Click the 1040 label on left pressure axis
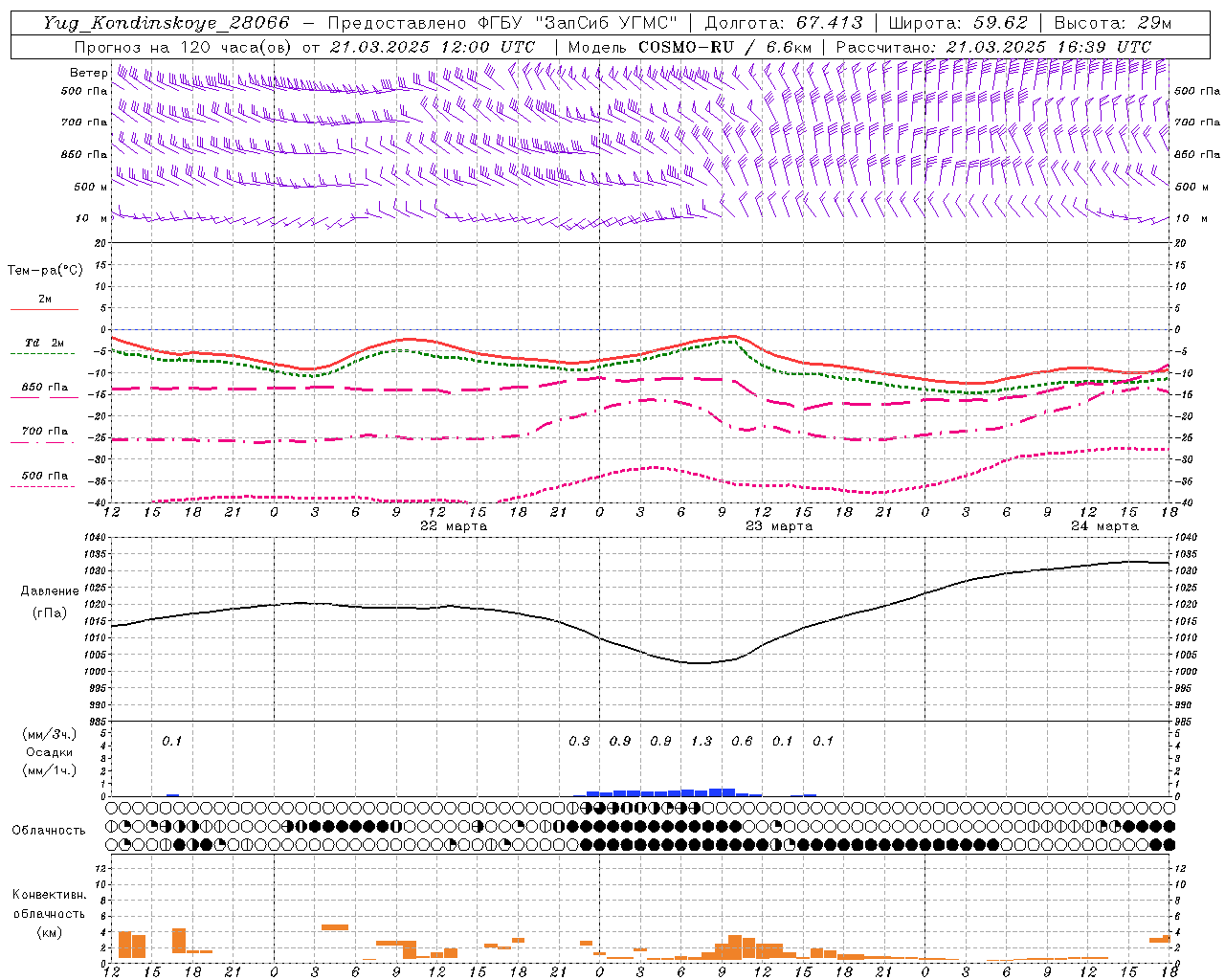 pos(97,538)
